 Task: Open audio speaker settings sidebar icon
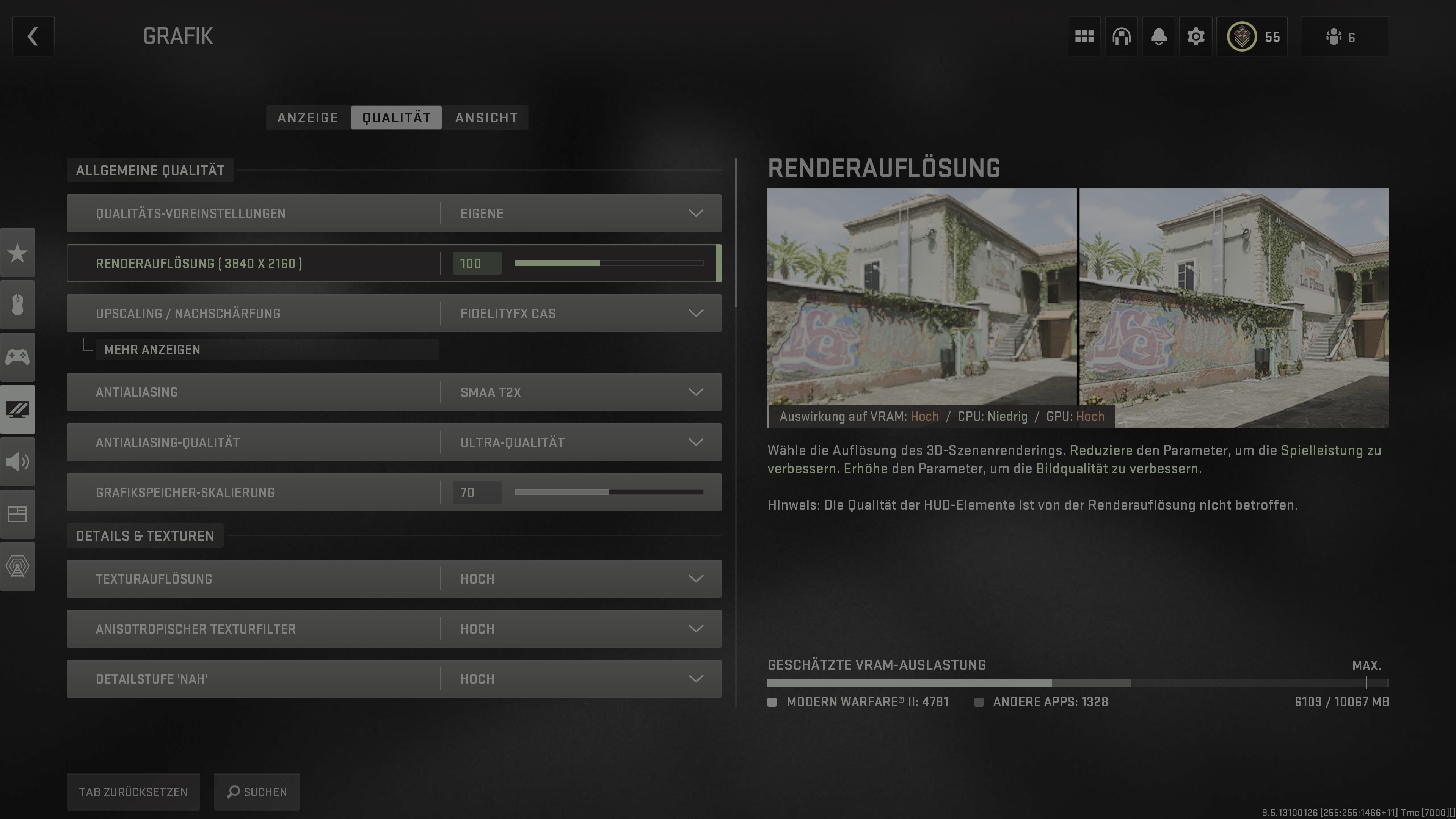(17, 462)
